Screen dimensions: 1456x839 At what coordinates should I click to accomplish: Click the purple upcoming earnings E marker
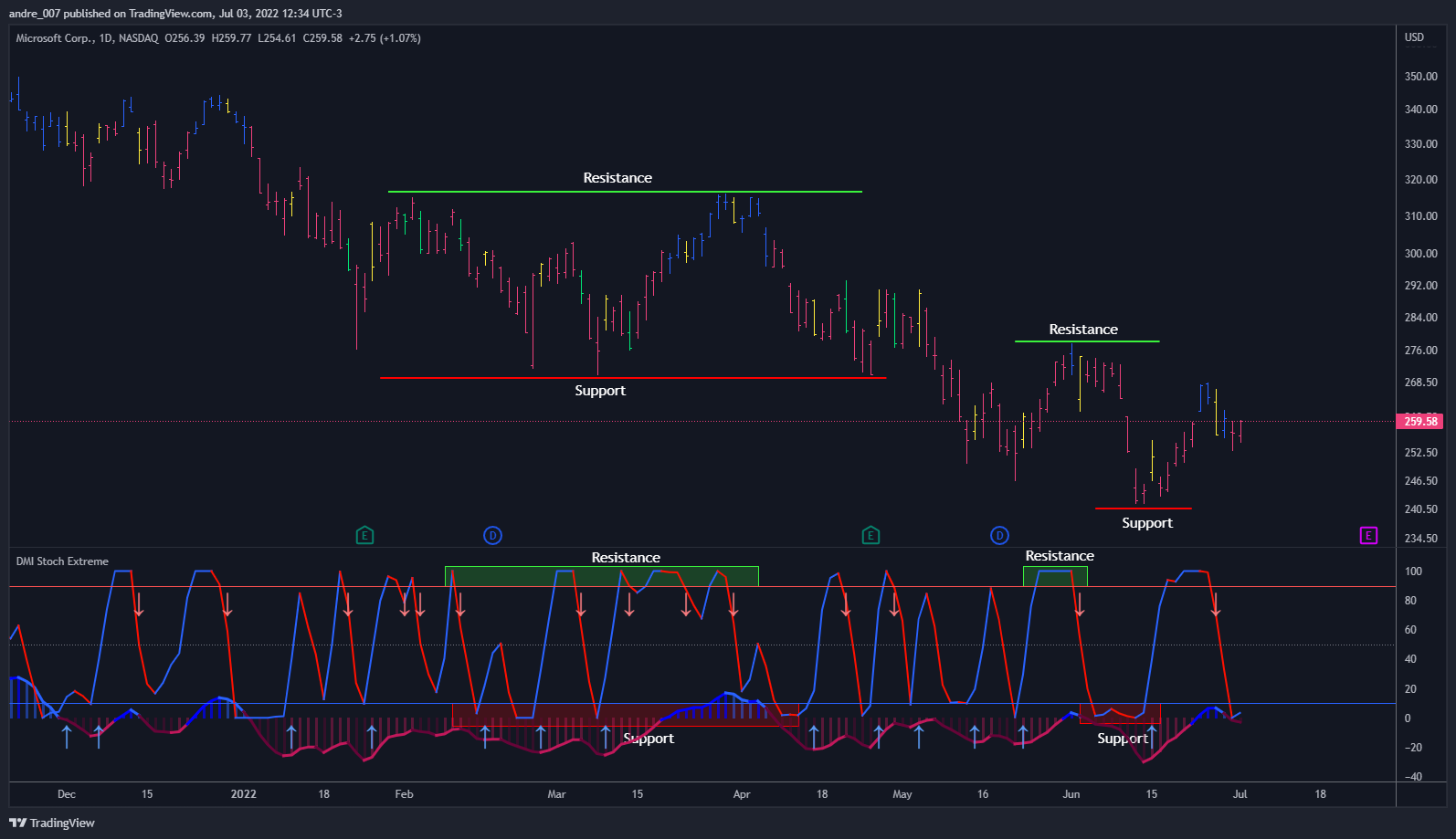point(1368,536)
